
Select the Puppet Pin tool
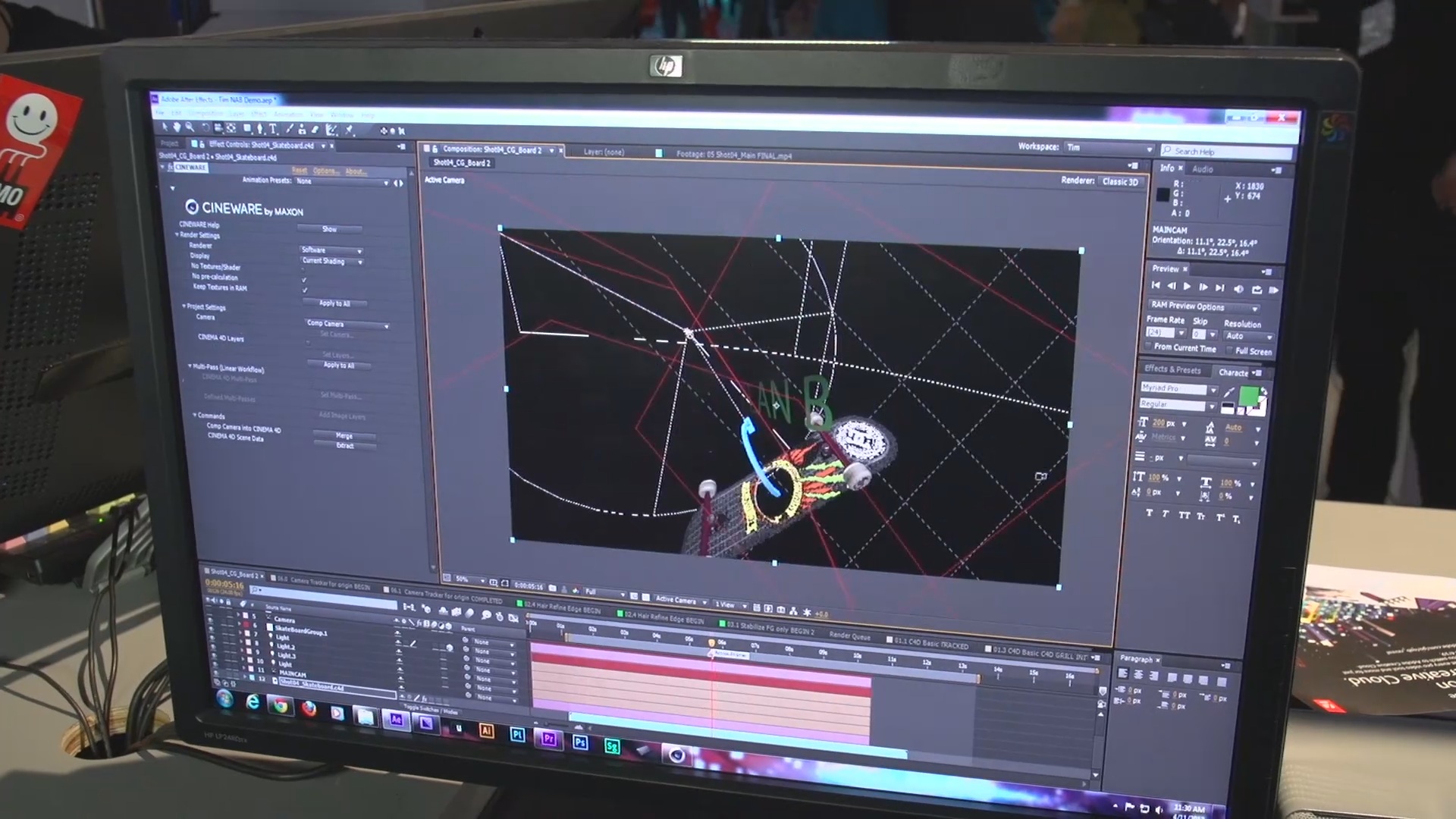click(x=349, y=130)
